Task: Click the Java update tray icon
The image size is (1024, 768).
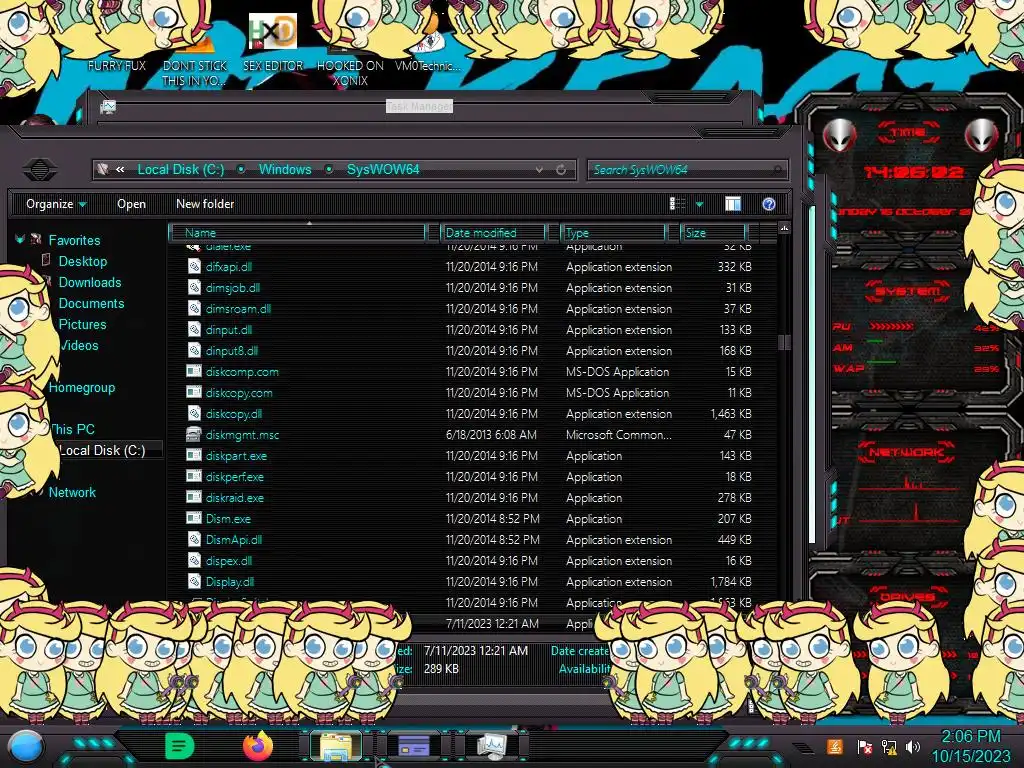Action: (x=835, y=746)
